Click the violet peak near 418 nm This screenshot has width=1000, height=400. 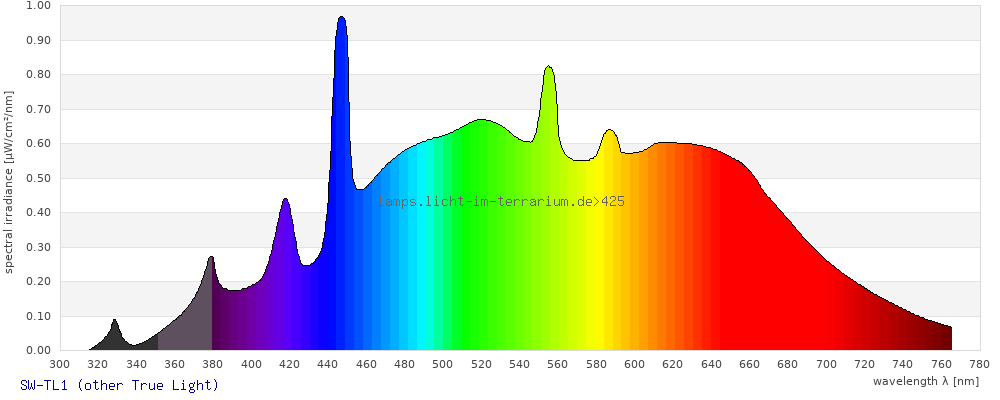(x=286, y=207)
